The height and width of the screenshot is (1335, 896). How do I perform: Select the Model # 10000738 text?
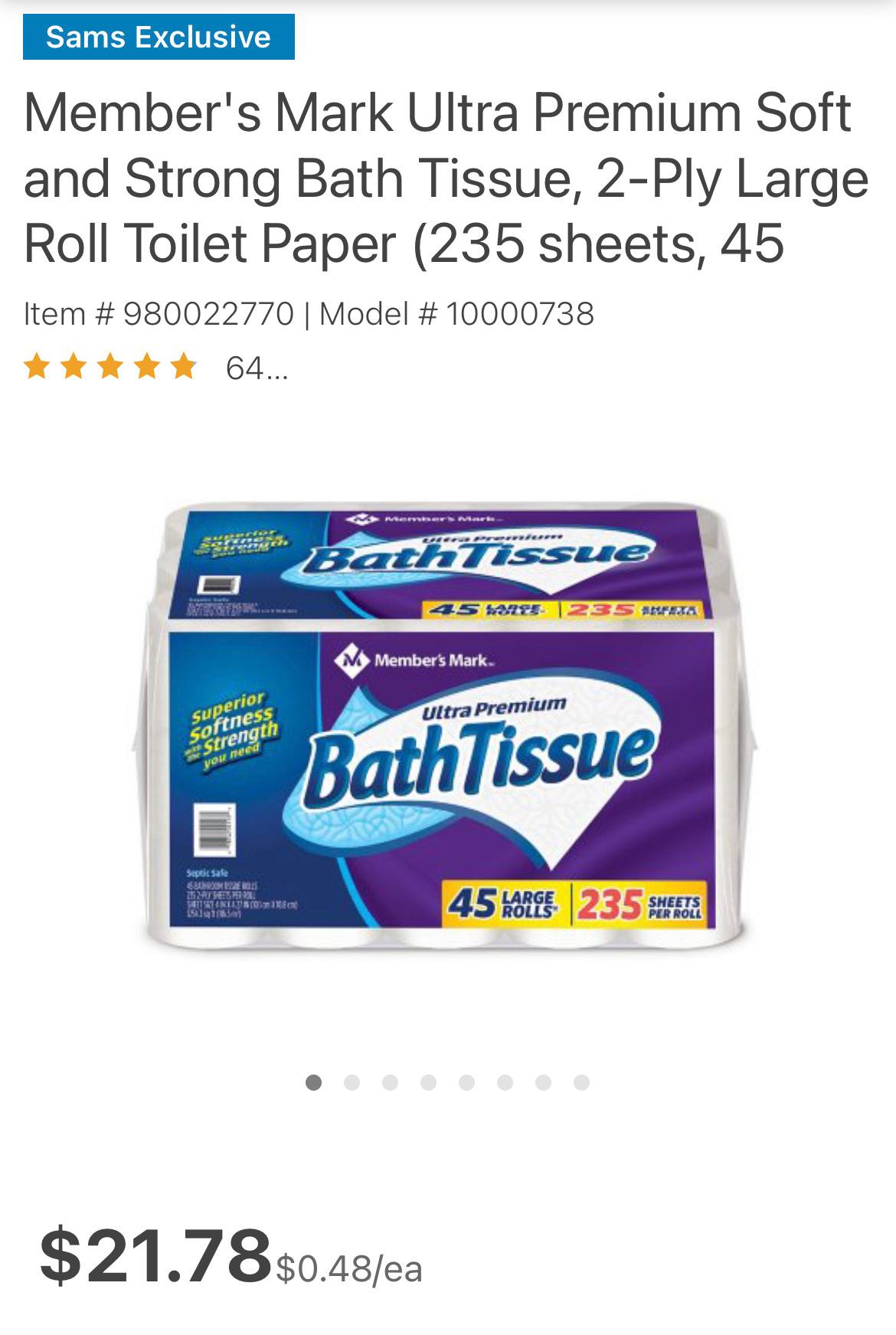coord(456,314)
